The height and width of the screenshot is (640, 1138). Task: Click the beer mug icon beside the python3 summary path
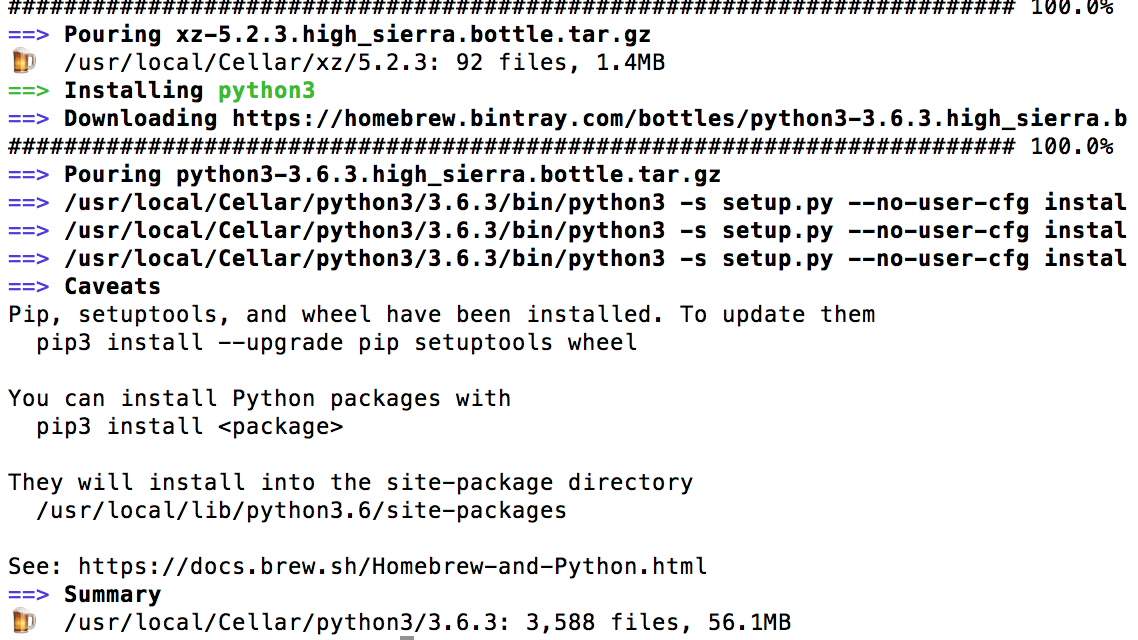click(x=22, y=623)
